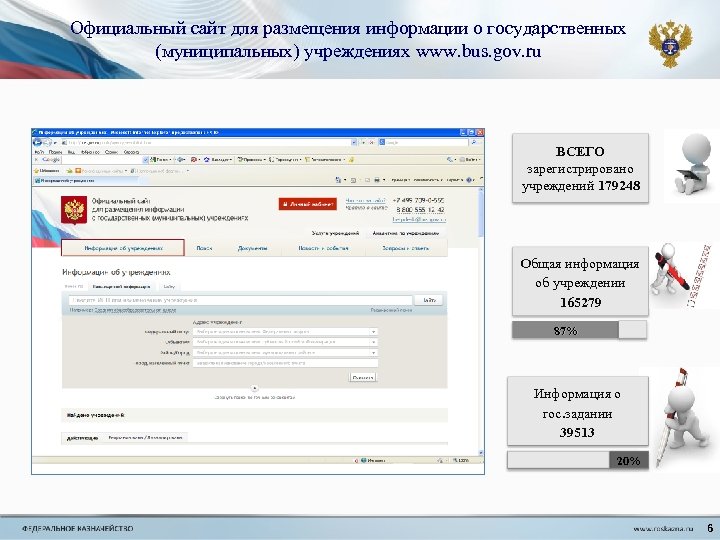The image size is (720, 540).
Task: Open the Избранное menu in the browser
Action: pyautogui.click(x=90, y=152)
